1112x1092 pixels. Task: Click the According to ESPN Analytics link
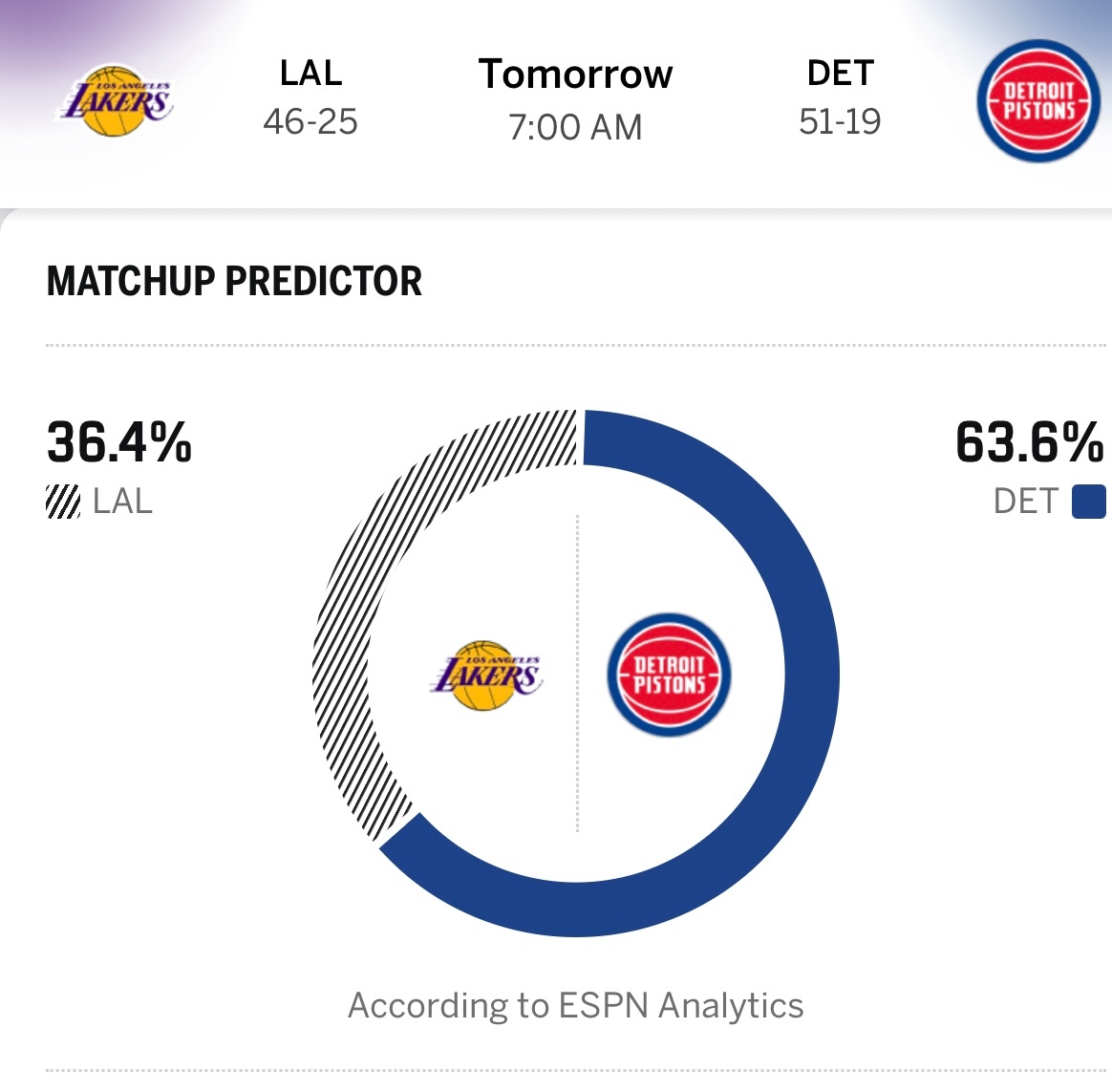578,1004
